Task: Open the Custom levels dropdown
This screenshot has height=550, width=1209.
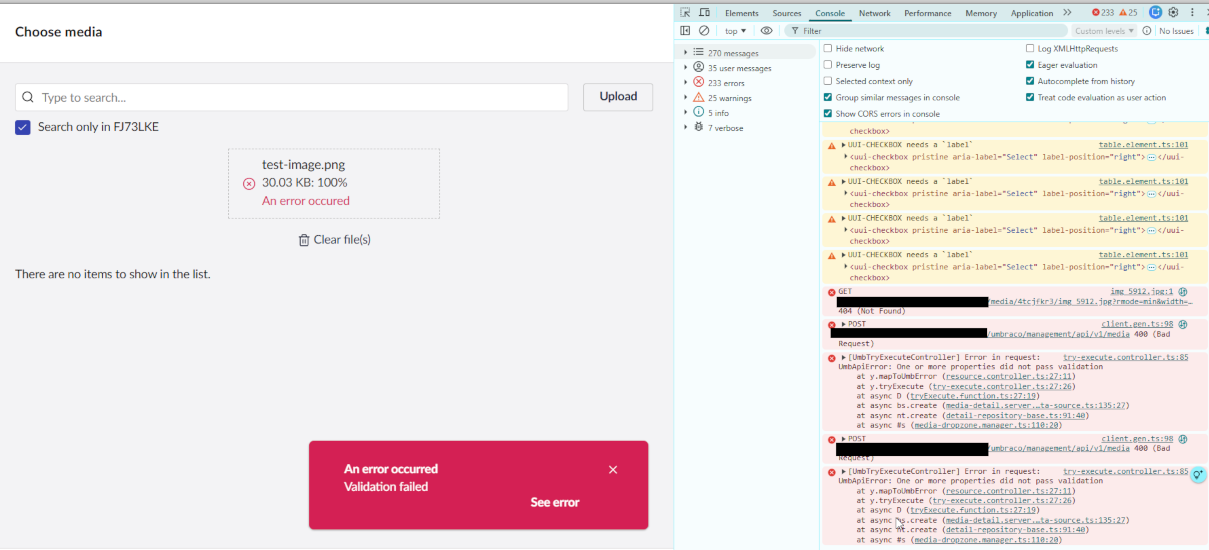Action: point(1104,31)
